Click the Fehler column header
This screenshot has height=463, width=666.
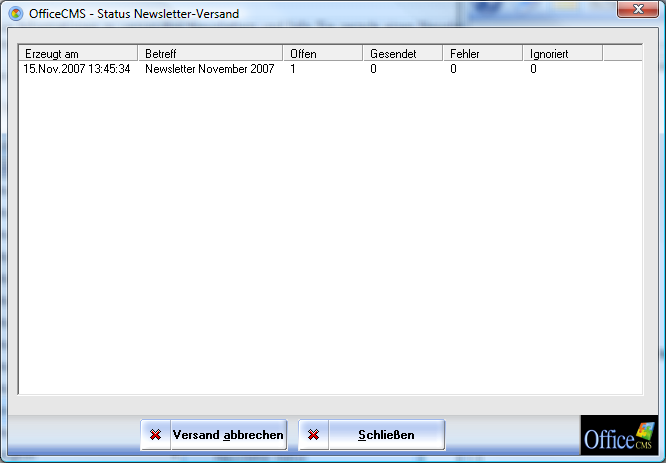click(483, 54)
